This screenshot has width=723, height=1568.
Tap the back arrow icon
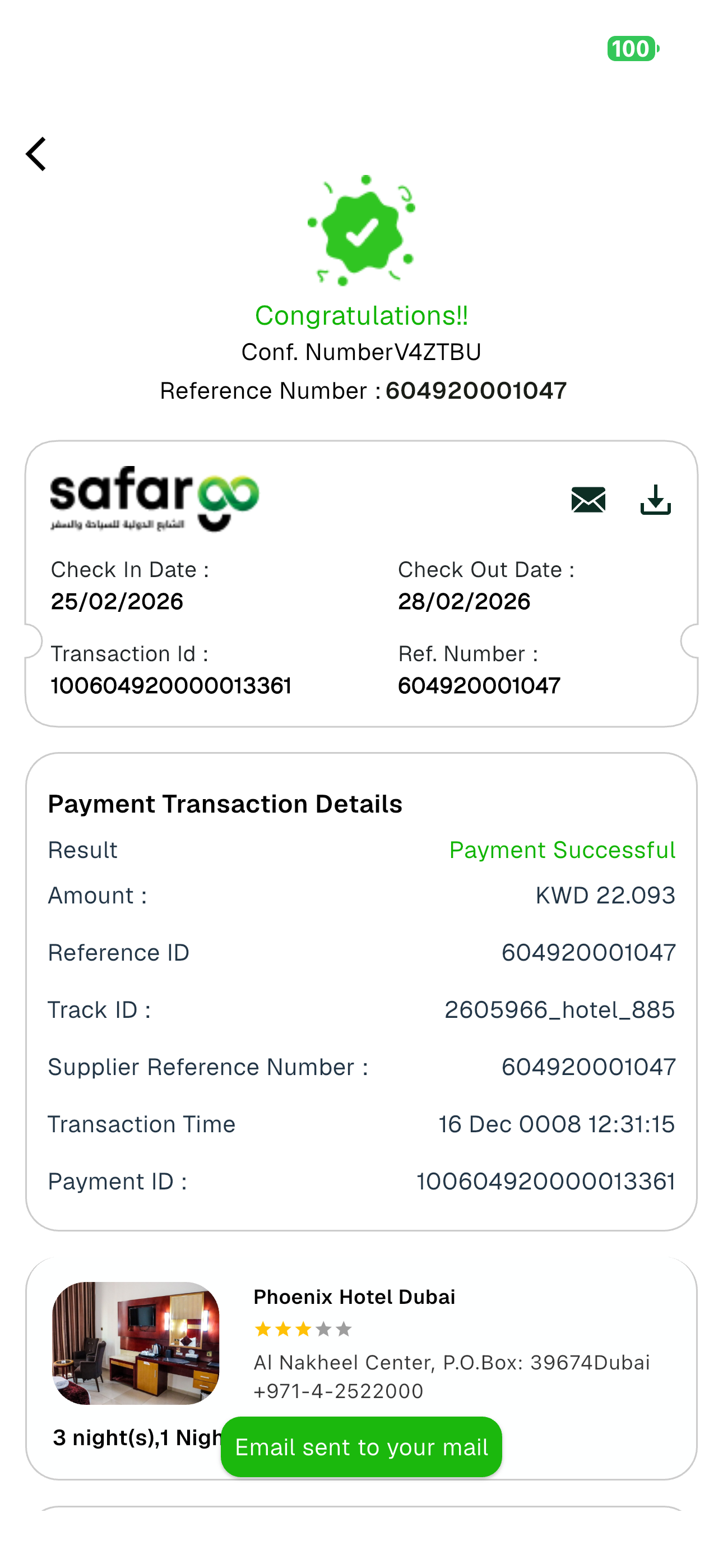[36, 154]
